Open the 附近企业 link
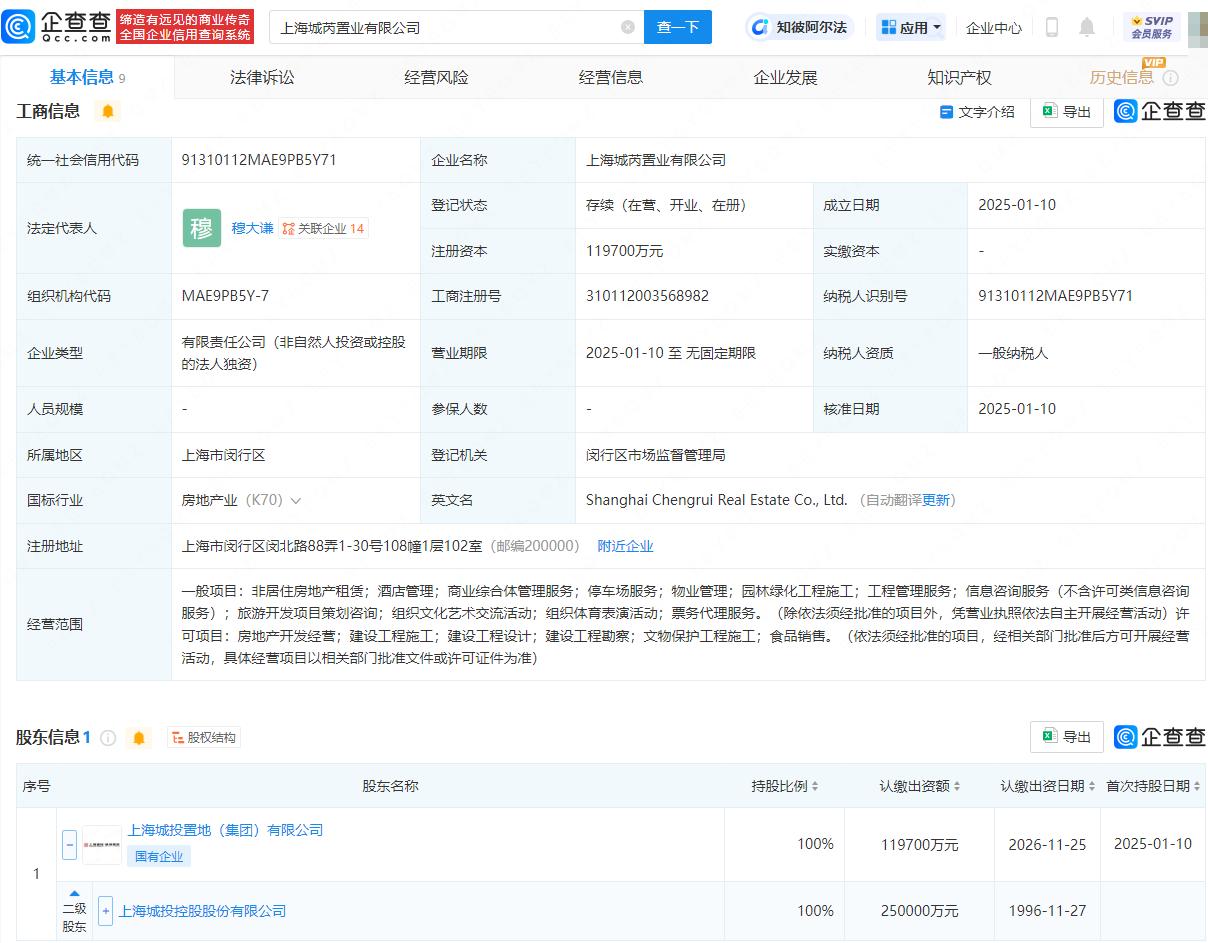 pos(625,546)
